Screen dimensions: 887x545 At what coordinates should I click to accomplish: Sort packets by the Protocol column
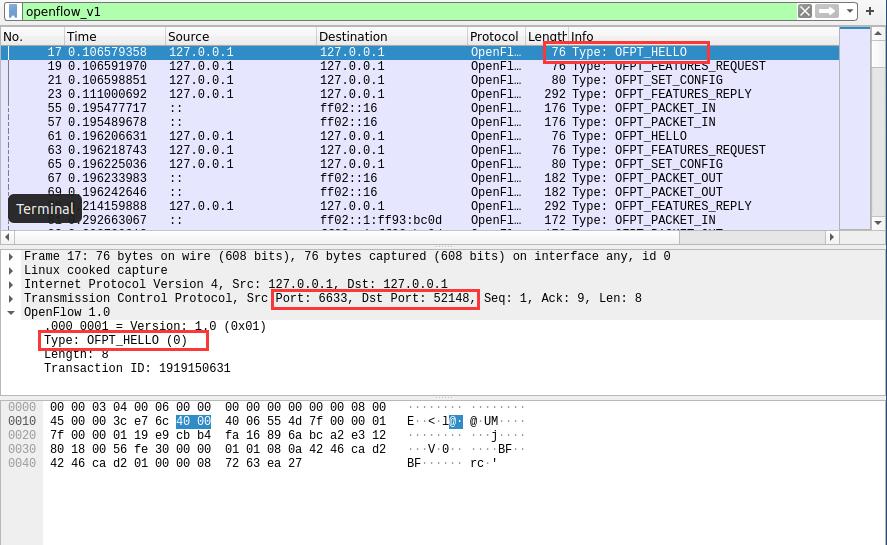tap(496, 36)
